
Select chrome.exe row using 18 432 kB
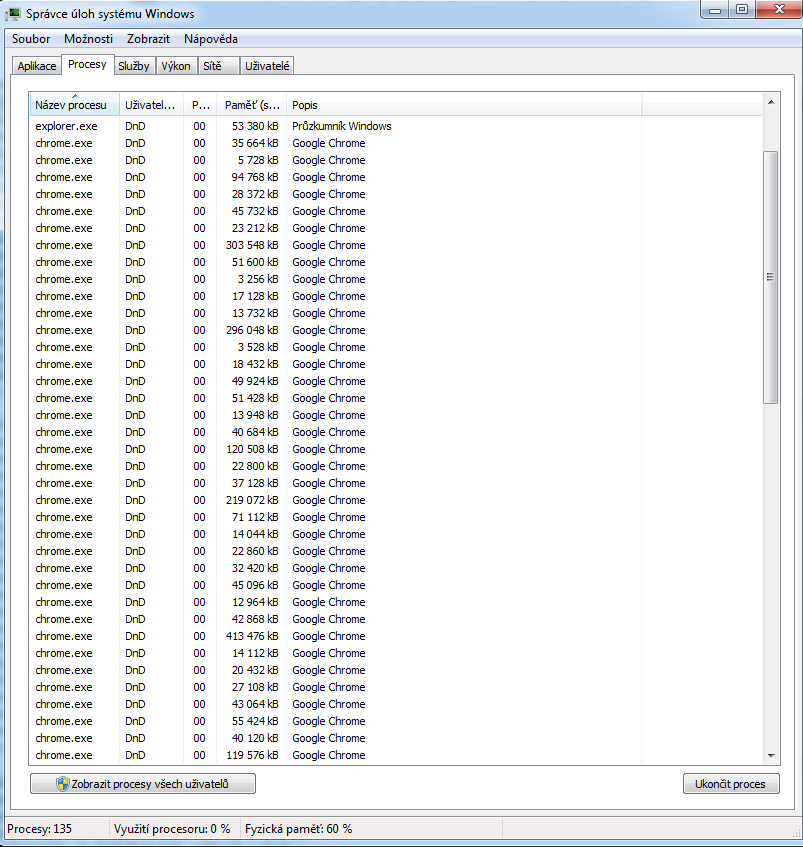tap(336, 364)
